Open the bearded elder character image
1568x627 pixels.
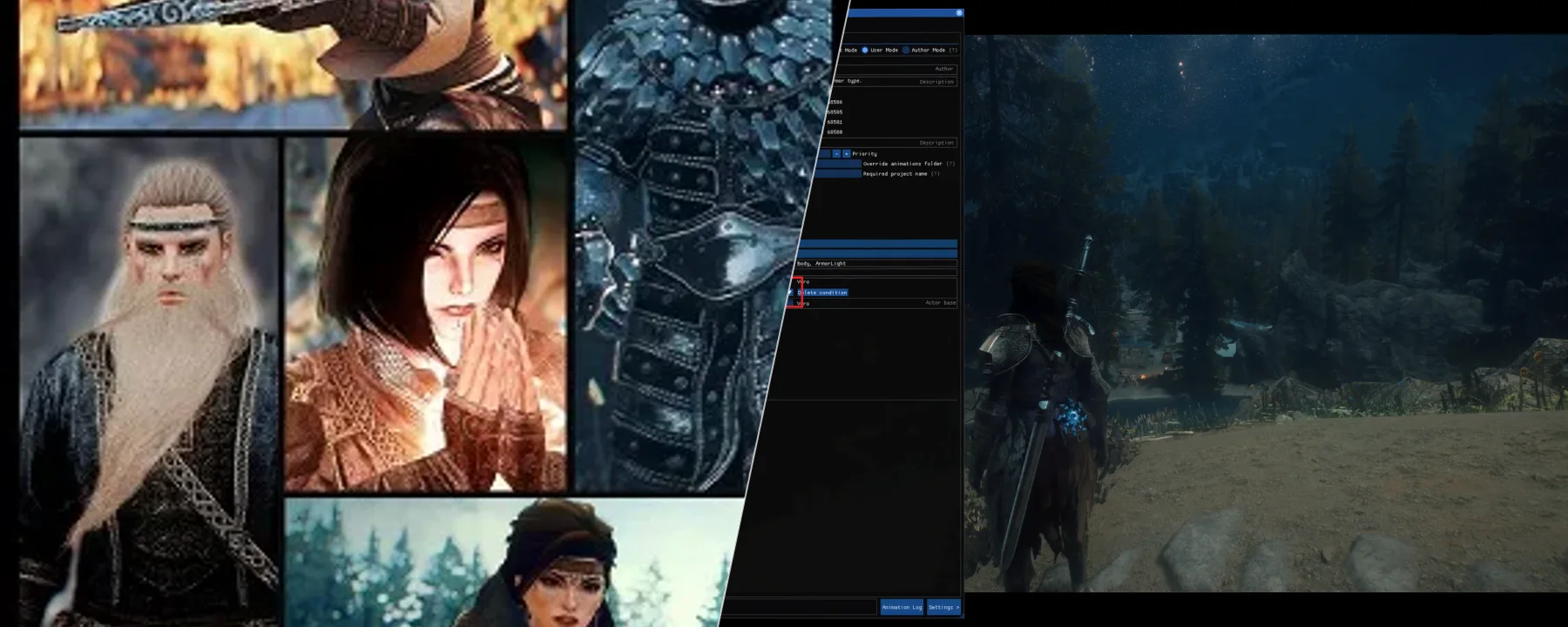point(149,382)
